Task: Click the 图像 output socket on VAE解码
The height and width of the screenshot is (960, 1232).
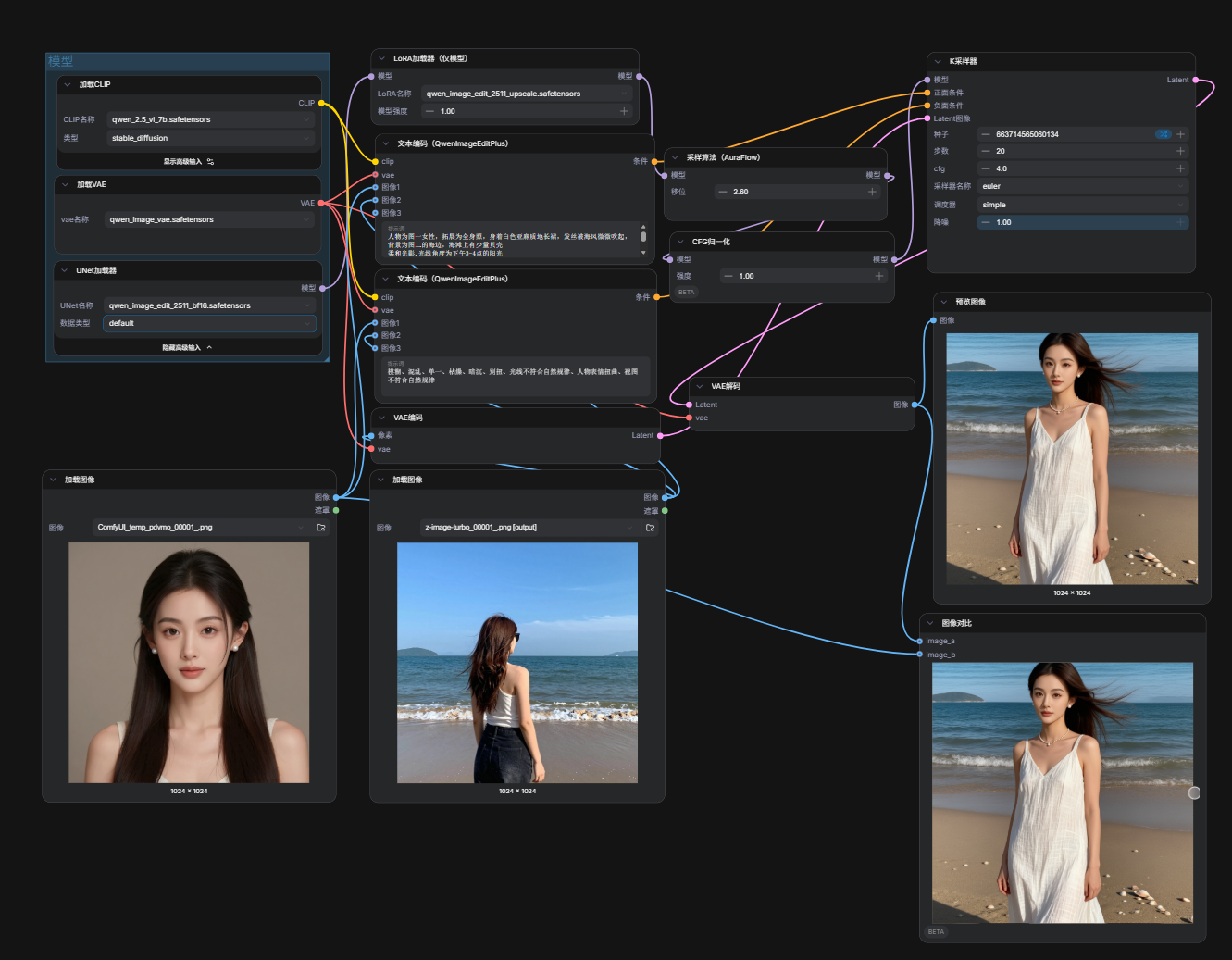Action: click(915, 405)
